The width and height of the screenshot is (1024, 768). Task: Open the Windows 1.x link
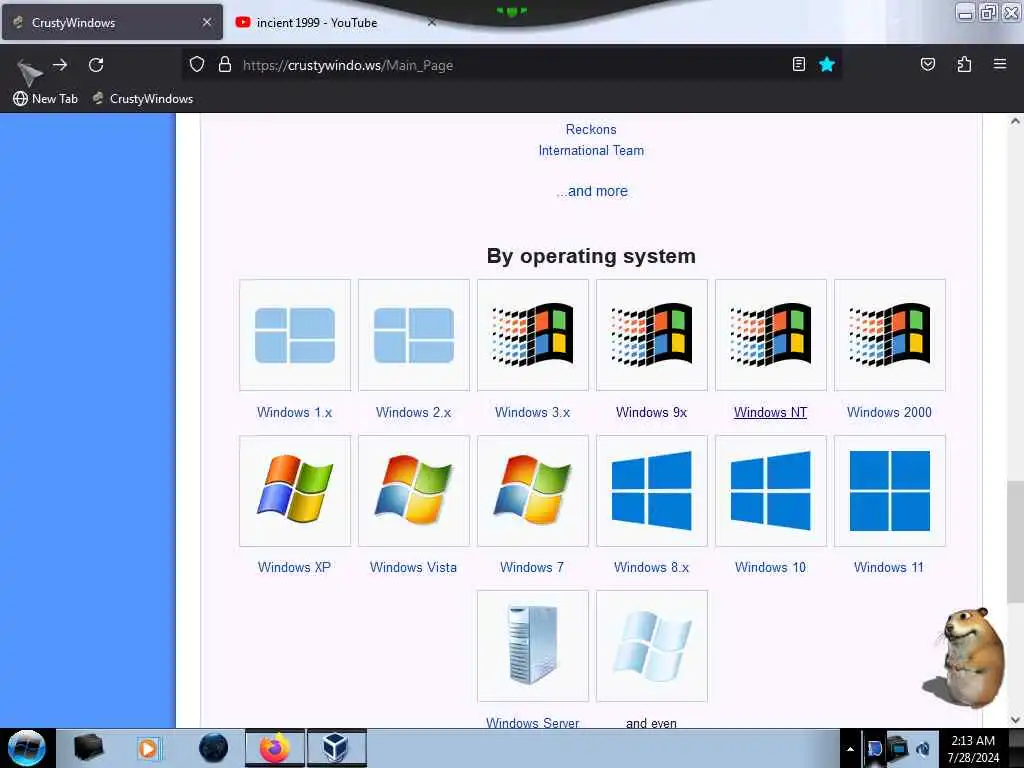point(295,412)
